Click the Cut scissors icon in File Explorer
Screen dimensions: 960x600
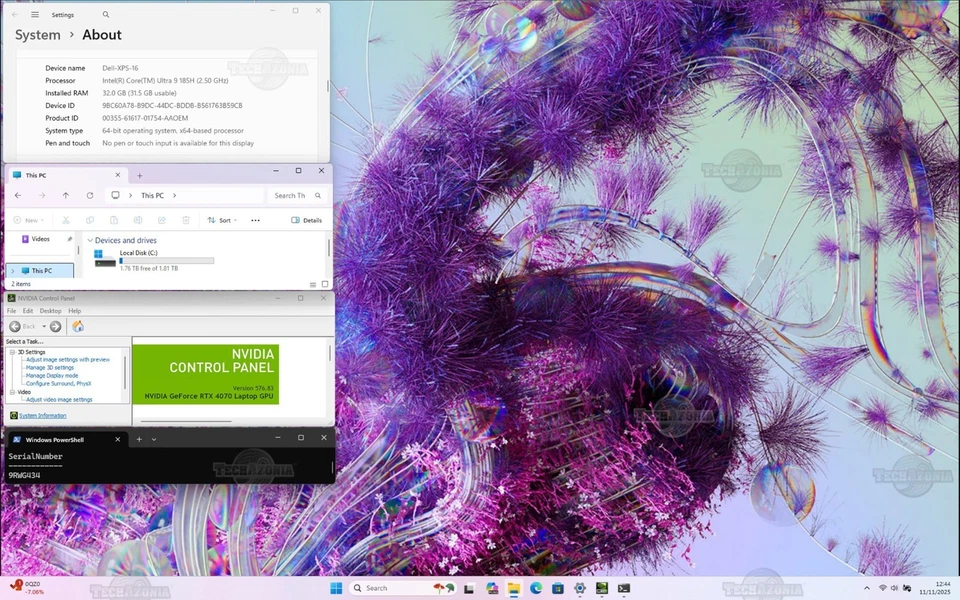tap(66, 220)
